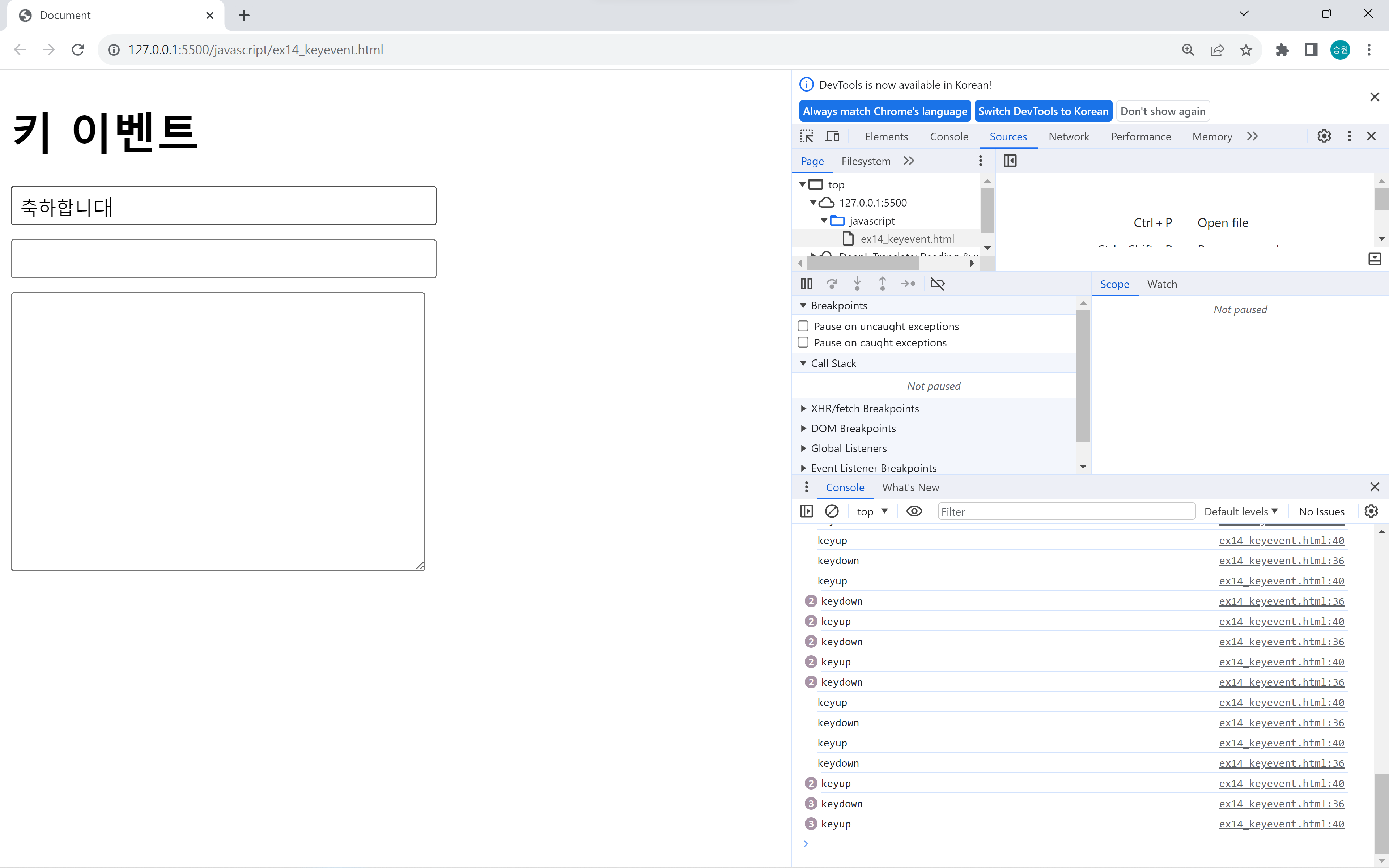Enable Pause on caught exceptions

pyautogui.click(x=803, y=343)
